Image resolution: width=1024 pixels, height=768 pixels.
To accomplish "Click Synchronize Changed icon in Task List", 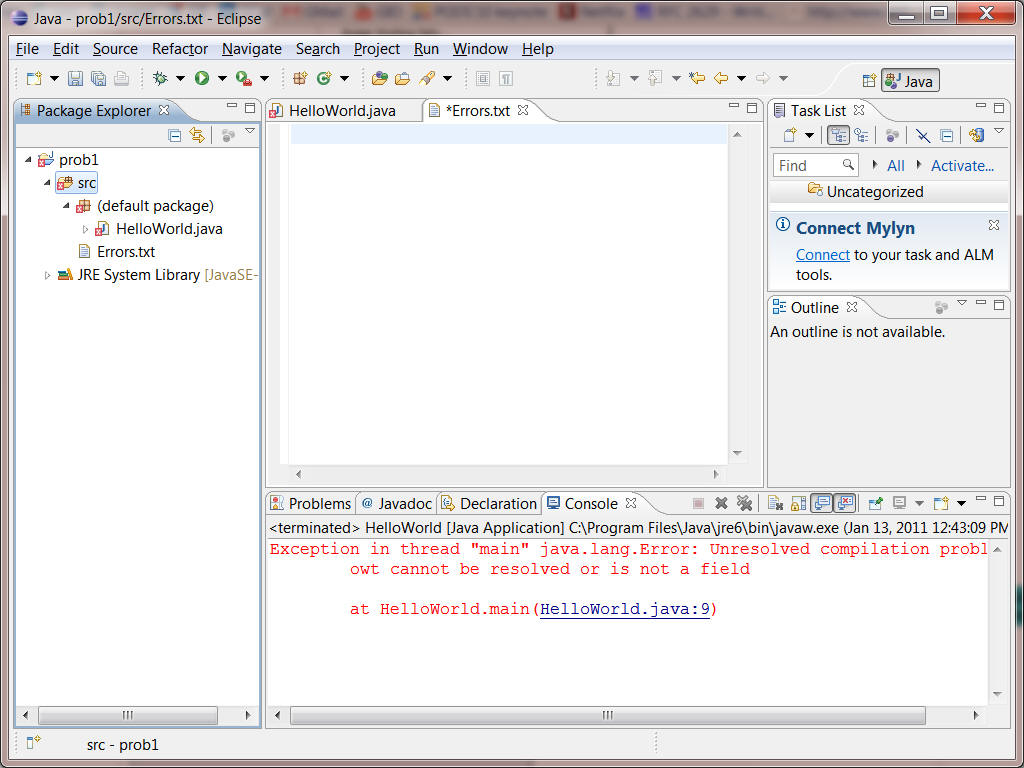I will [977, 135].
